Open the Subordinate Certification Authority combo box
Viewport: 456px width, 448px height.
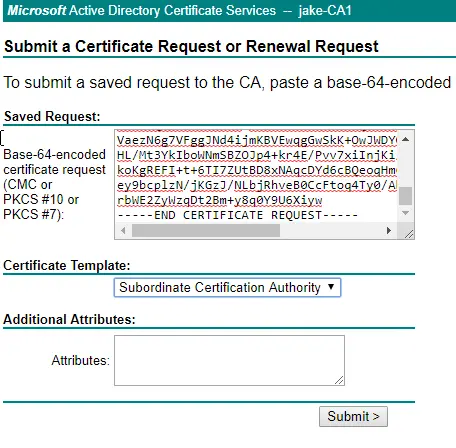tap(227, 287)
